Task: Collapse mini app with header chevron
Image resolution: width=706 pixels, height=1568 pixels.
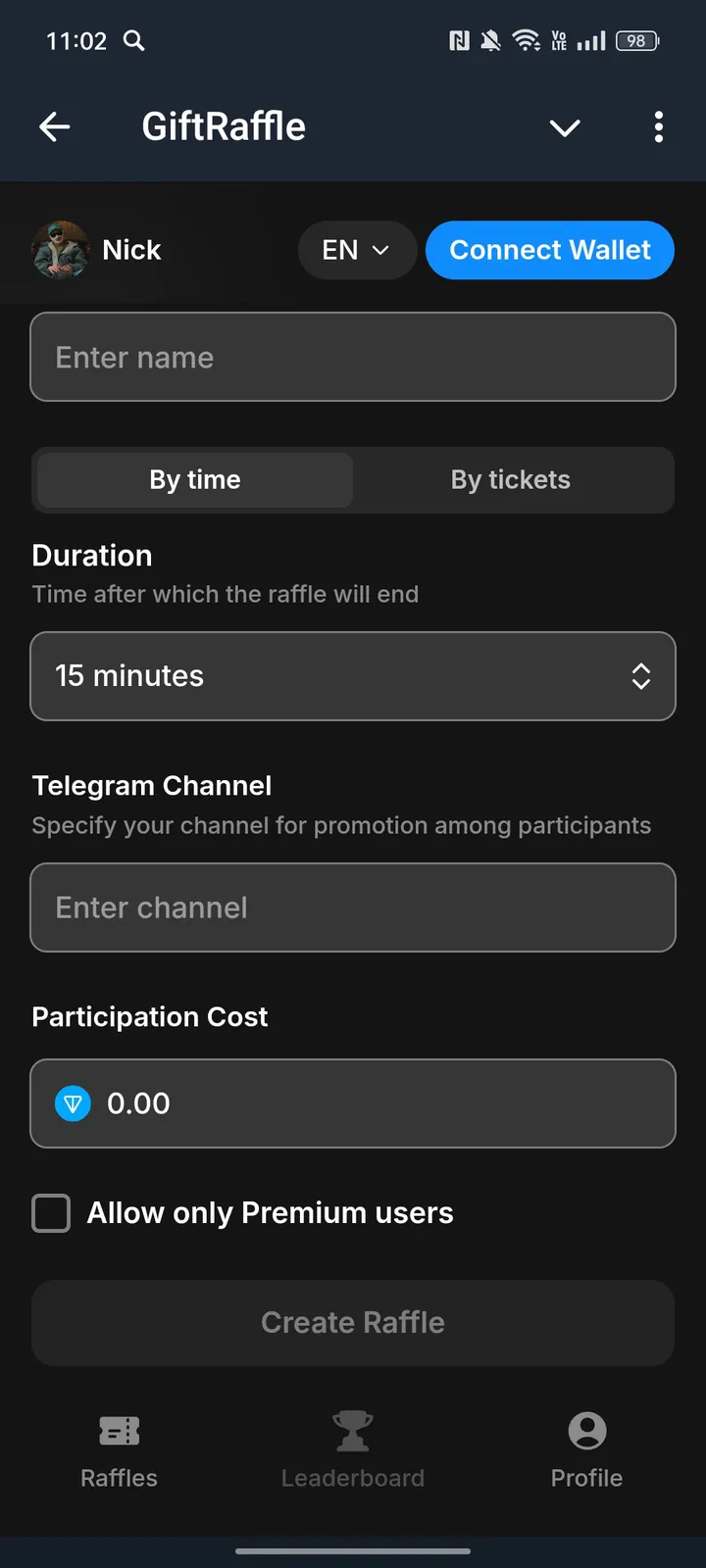Action: click(x=565, y=127)
